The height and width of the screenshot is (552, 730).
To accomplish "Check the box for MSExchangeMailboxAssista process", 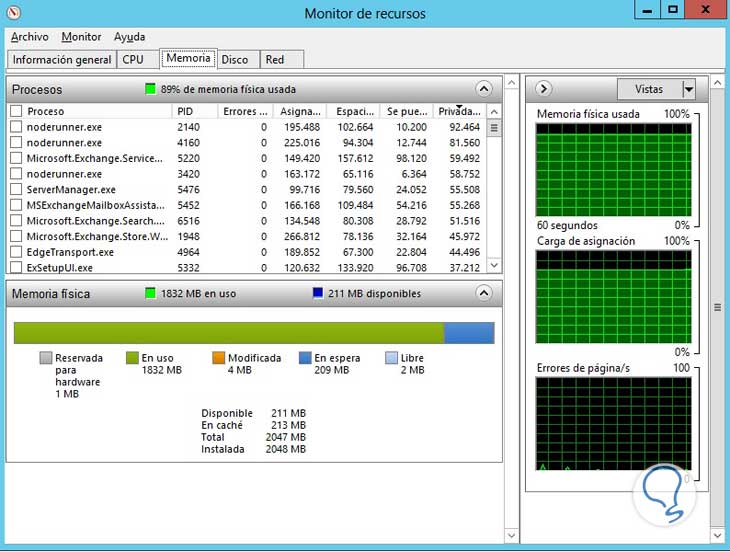I will pyautogui.click(x=16, y=205).
